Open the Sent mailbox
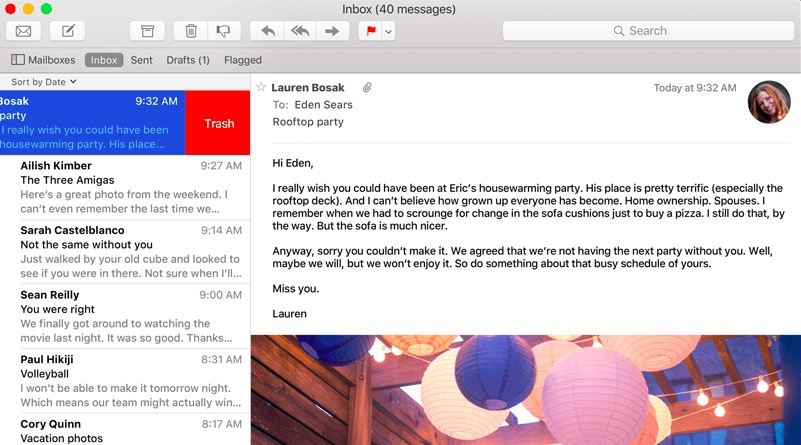The height and width of the screenshot is (445, 801). point(142,60)
